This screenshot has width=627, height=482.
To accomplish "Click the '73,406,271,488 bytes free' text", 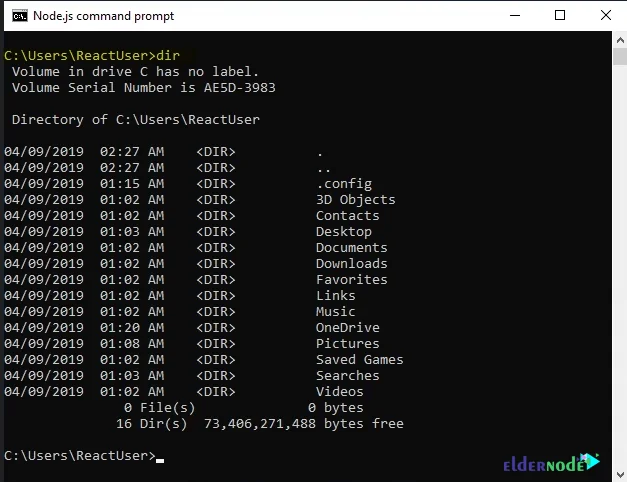I will (303, 424).
